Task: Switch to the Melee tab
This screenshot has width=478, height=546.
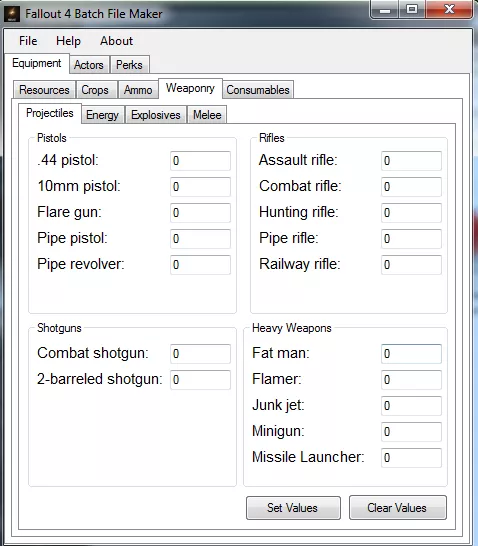Action: click(x=207, y=115)
